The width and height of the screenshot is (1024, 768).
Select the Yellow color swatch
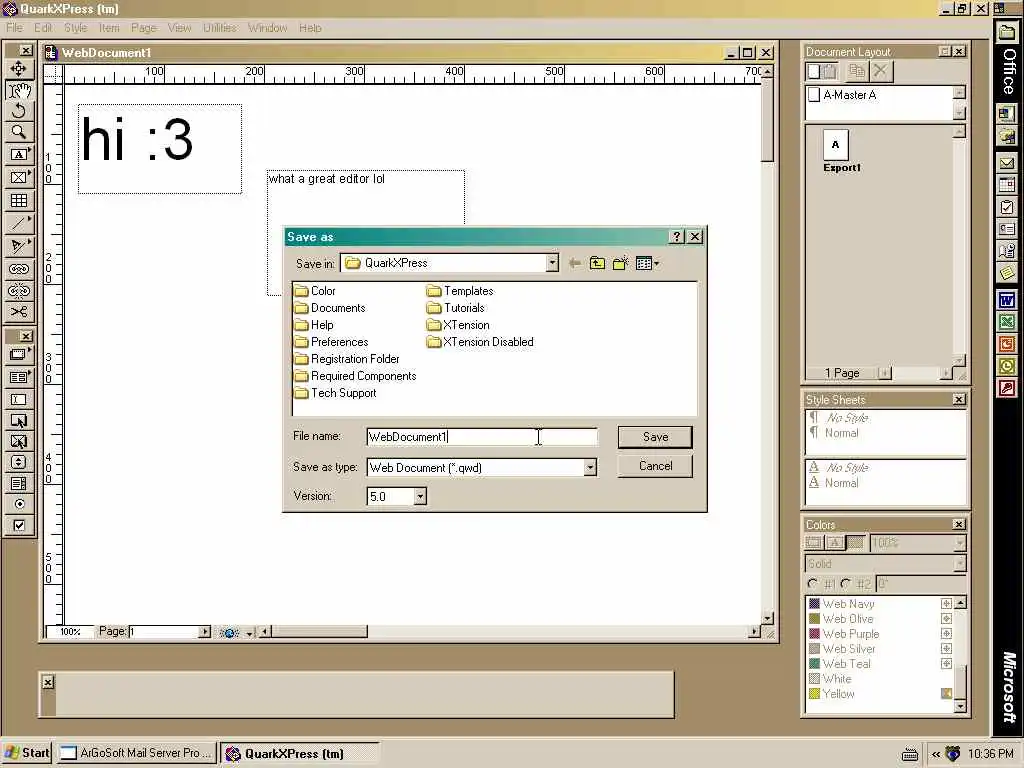click(x=814, y=694)
